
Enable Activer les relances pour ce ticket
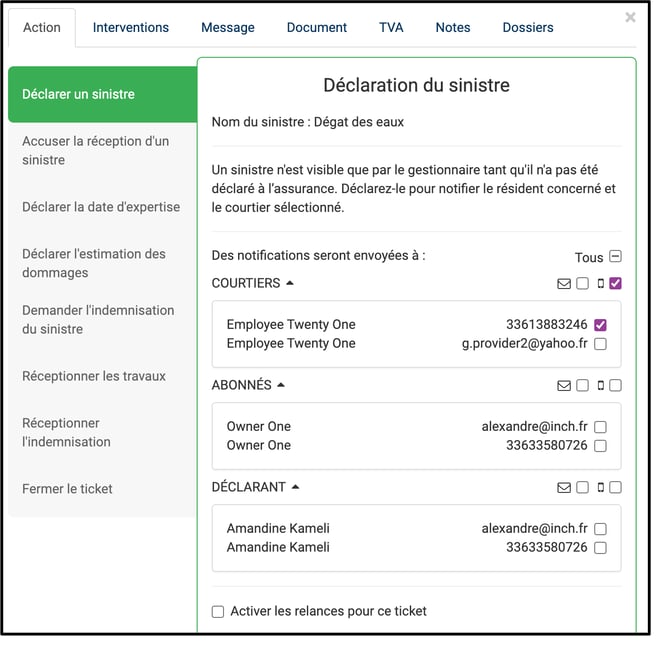[218, 612]
